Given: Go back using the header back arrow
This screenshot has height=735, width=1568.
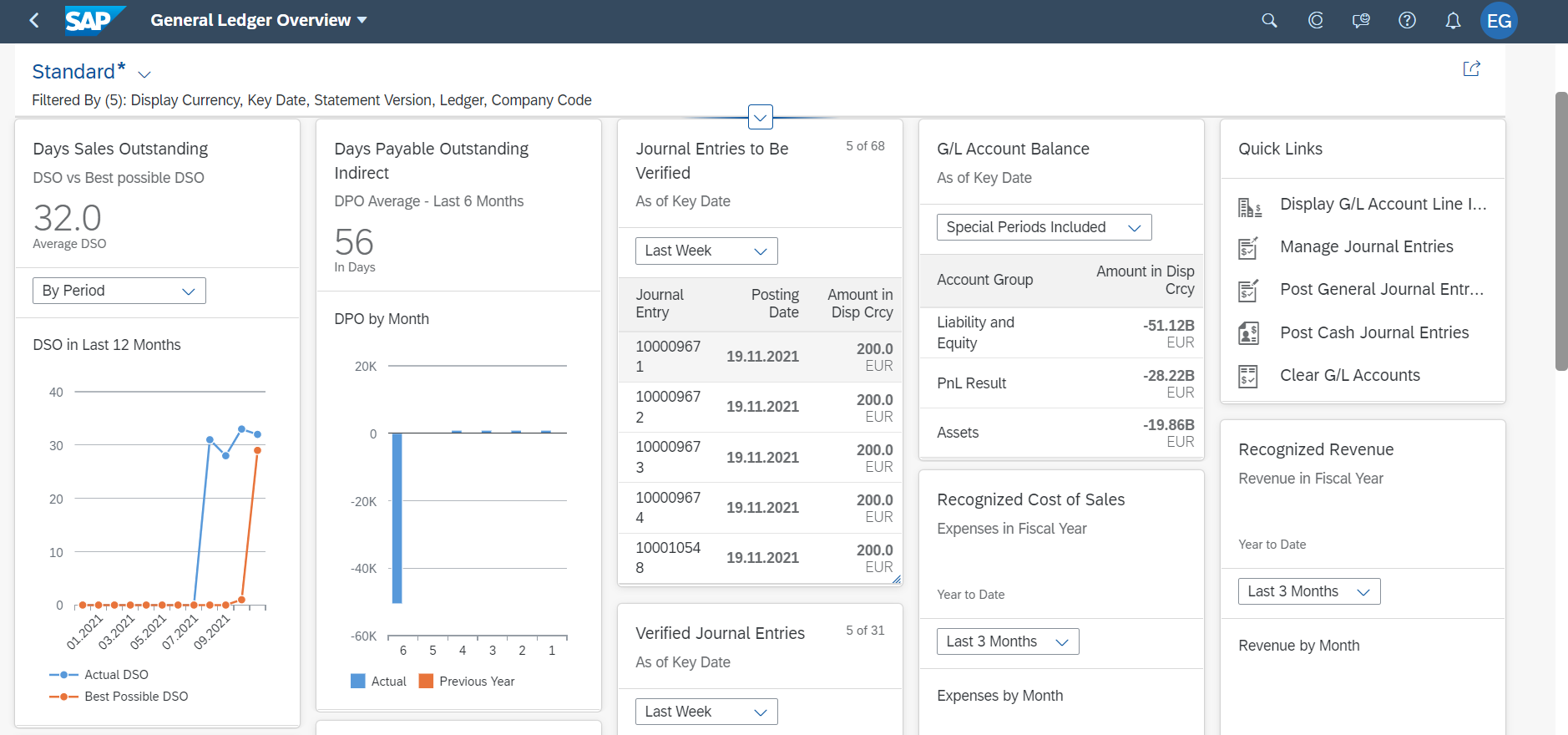Looking at the screenshot, I should [34, 21].
